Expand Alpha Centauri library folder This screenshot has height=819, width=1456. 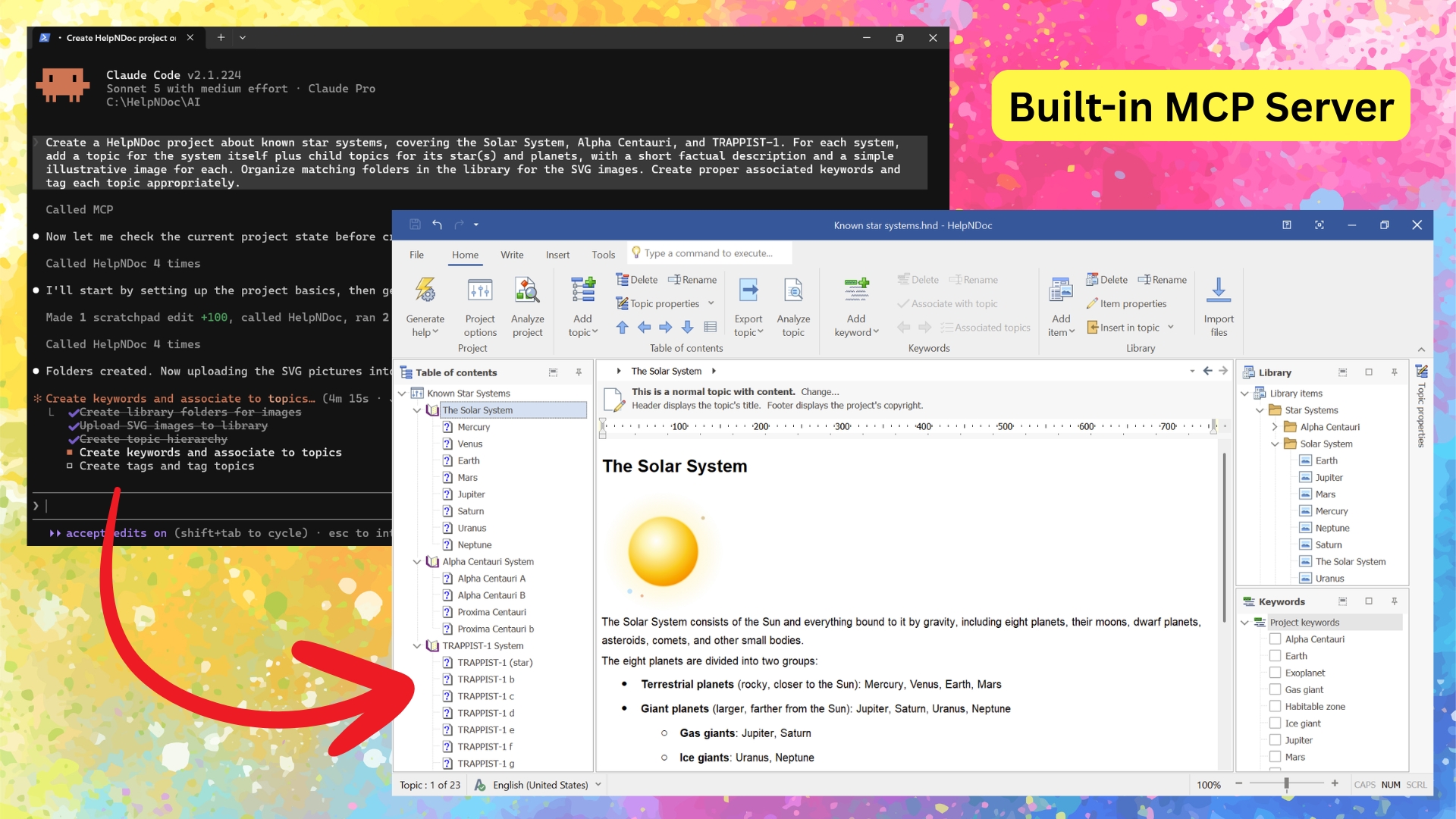click(1275, 427)
